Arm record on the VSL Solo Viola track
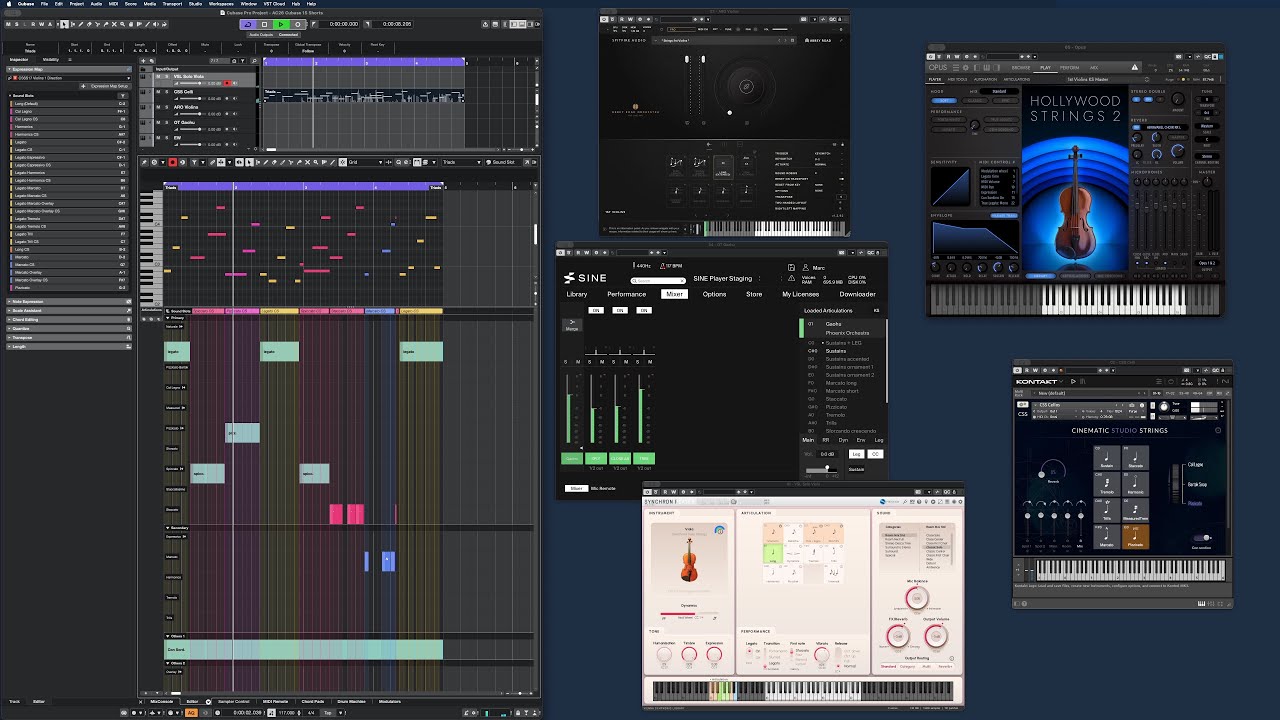Viewport: 1280px width, 720px height. pyautogui.click(x=226, y=83)
